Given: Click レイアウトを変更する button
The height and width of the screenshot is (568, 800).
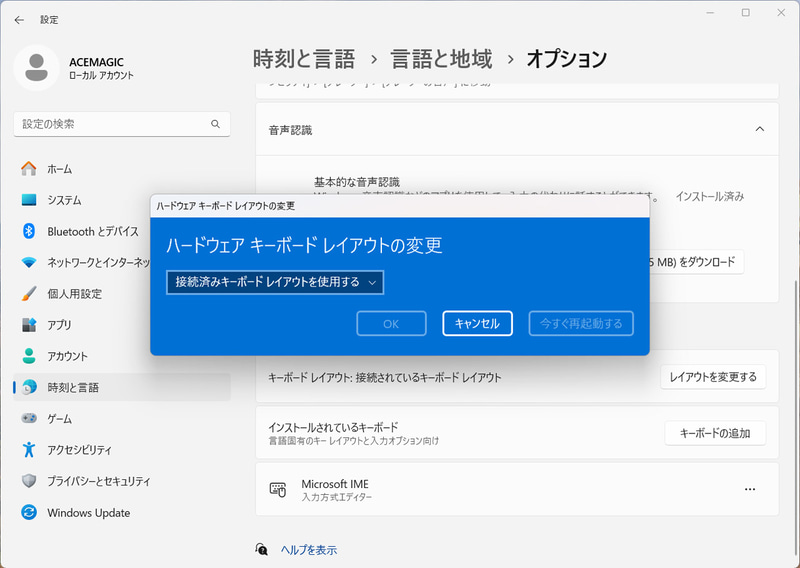Looking at the screenshot, I should pyautogui.click(x=713, y=377).
